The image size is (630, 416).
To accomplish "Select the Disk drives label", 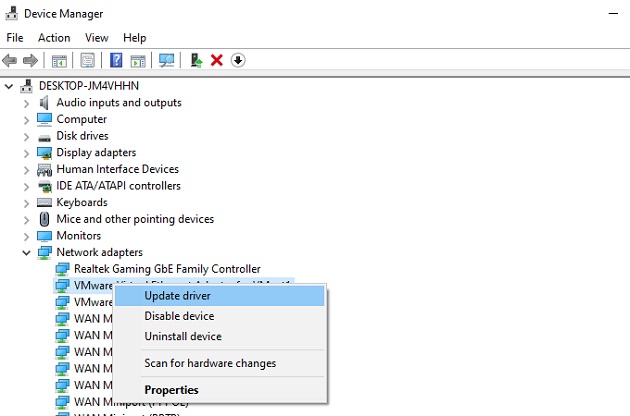I will tap(82, 136).
